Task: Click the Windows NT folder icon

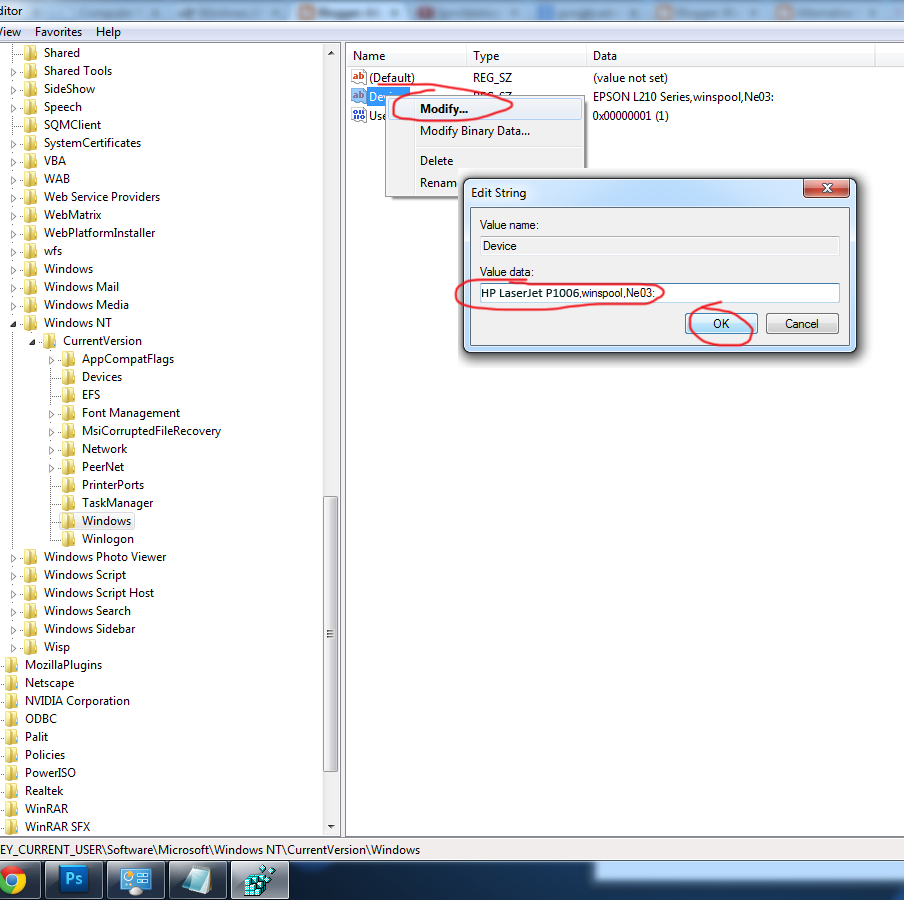Action: (x=31, y=323)
